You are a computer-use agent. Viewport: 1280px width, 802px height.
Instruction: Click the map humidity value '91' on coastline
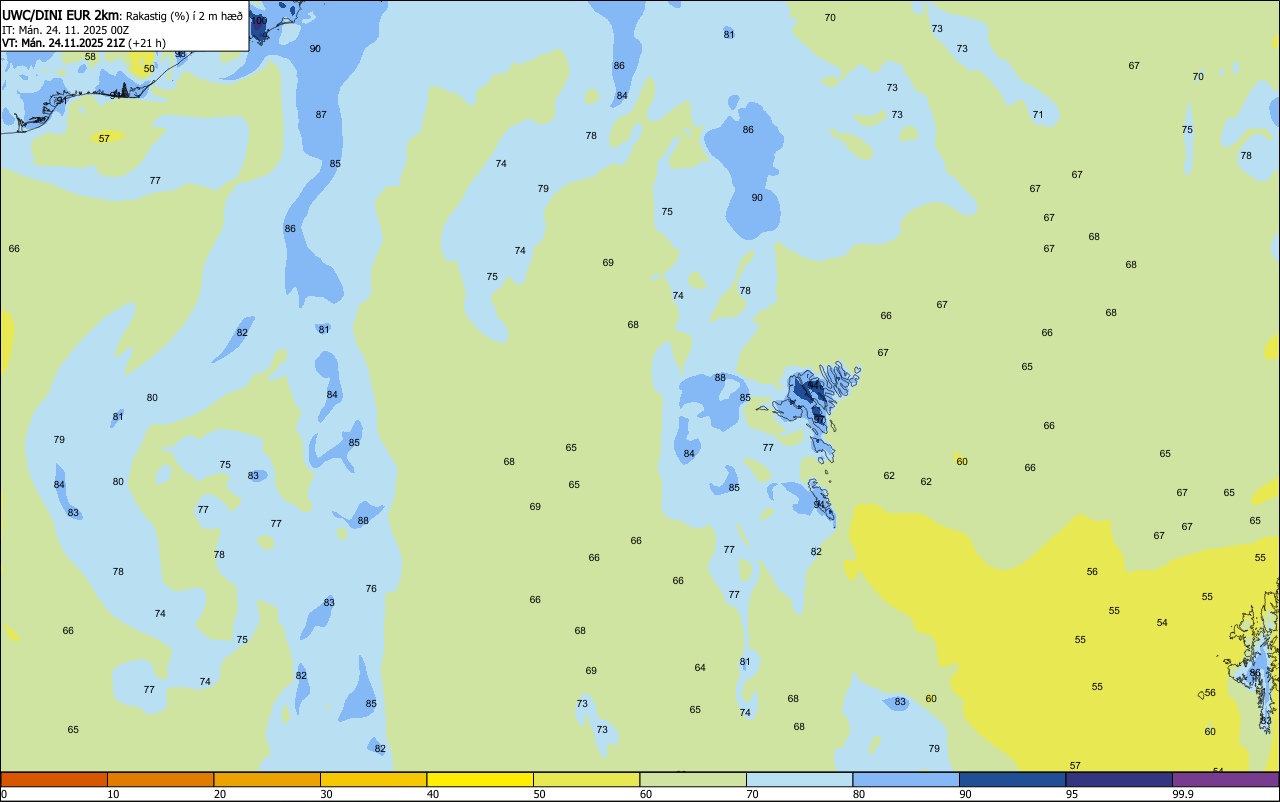(62, 101)
